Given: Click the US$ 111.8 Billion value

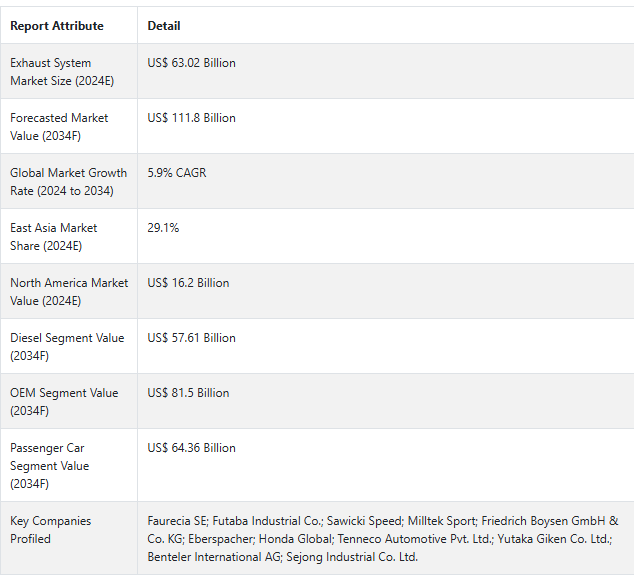Looking at the screenshot, I should 191,118.
